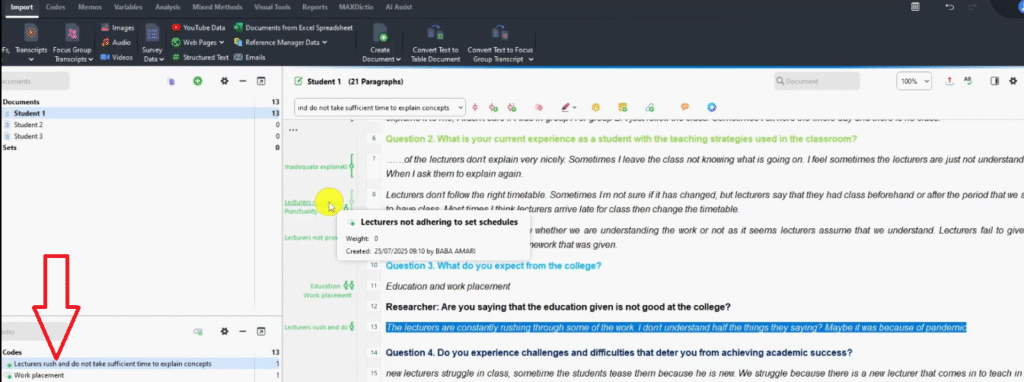The height and width of the screenshot is (382, 1024).
Task: Expand the Create Document dropdown arrow
Action: point(398,59)
